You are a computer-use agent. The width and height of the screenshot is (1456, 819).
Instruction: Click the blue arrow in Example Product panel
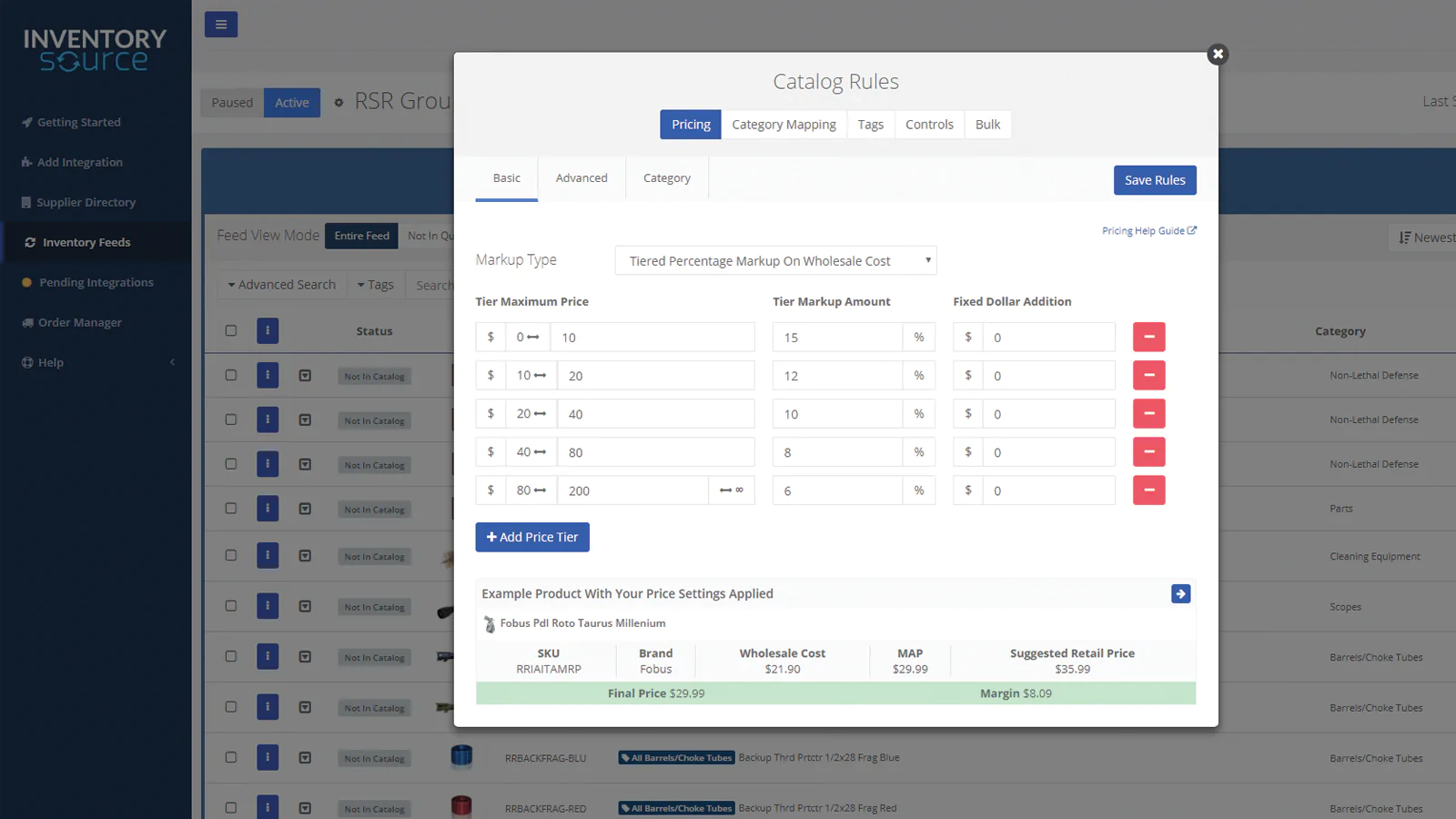tap(1180, 593)
